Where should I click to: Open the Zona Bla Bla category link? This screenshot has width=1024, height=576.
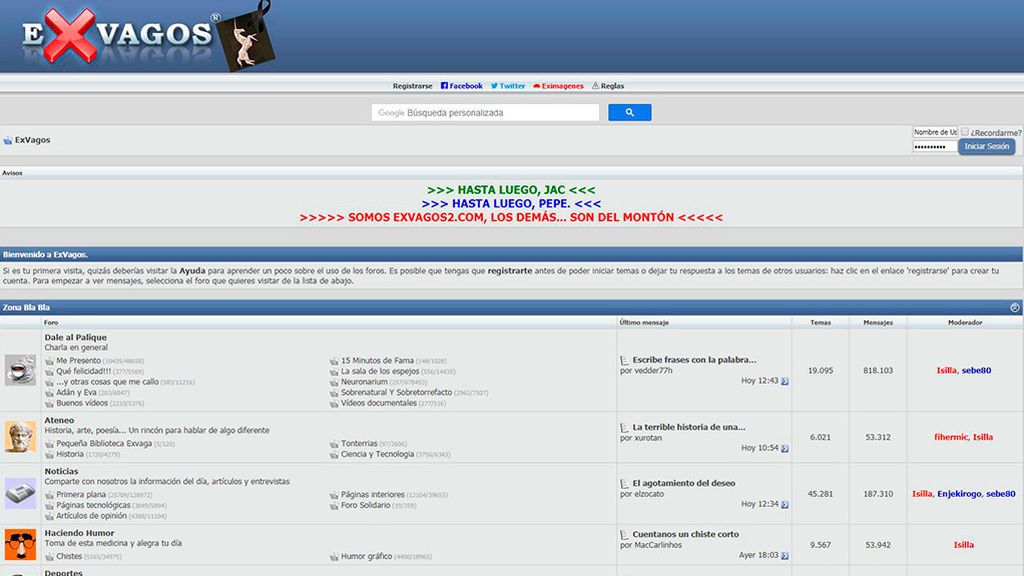pos(26,307)
